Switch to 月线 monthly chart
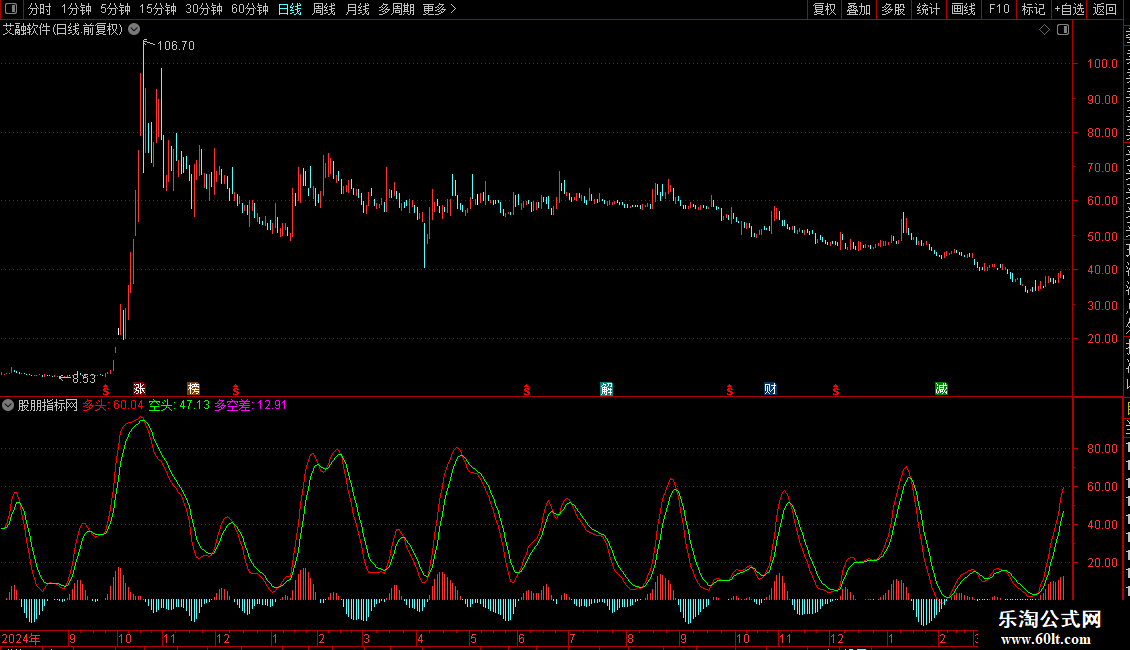 [x=357, y=9]
